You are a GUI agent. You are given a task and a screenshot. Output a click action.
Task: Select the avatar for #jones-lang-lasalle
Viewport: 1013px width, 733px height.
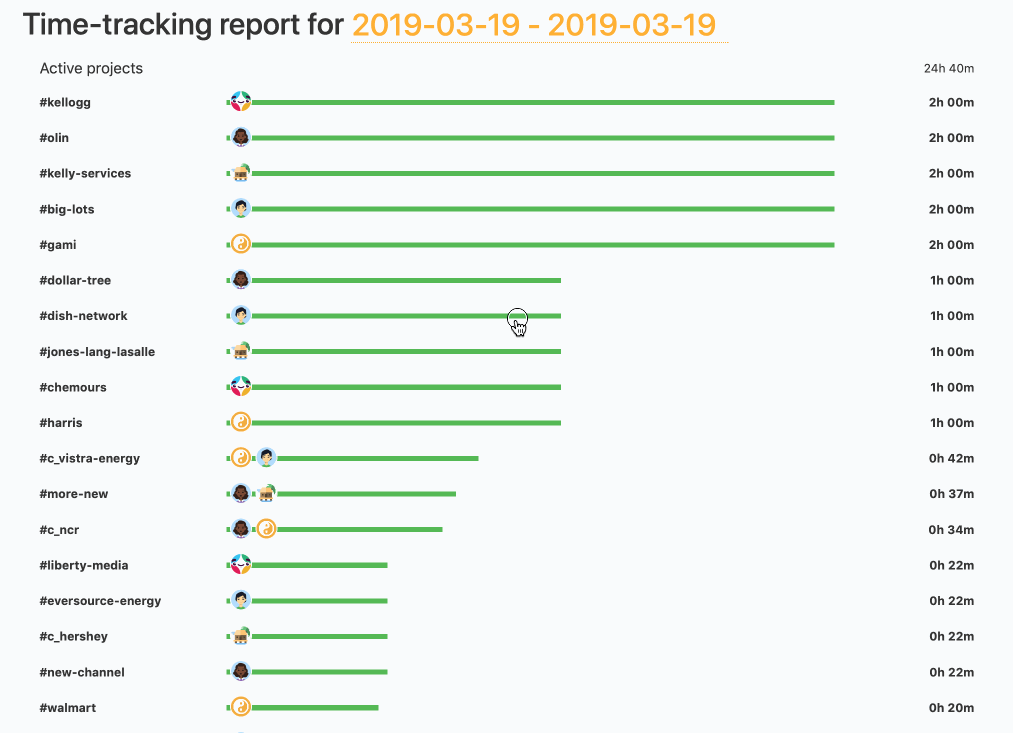(240, 351)
